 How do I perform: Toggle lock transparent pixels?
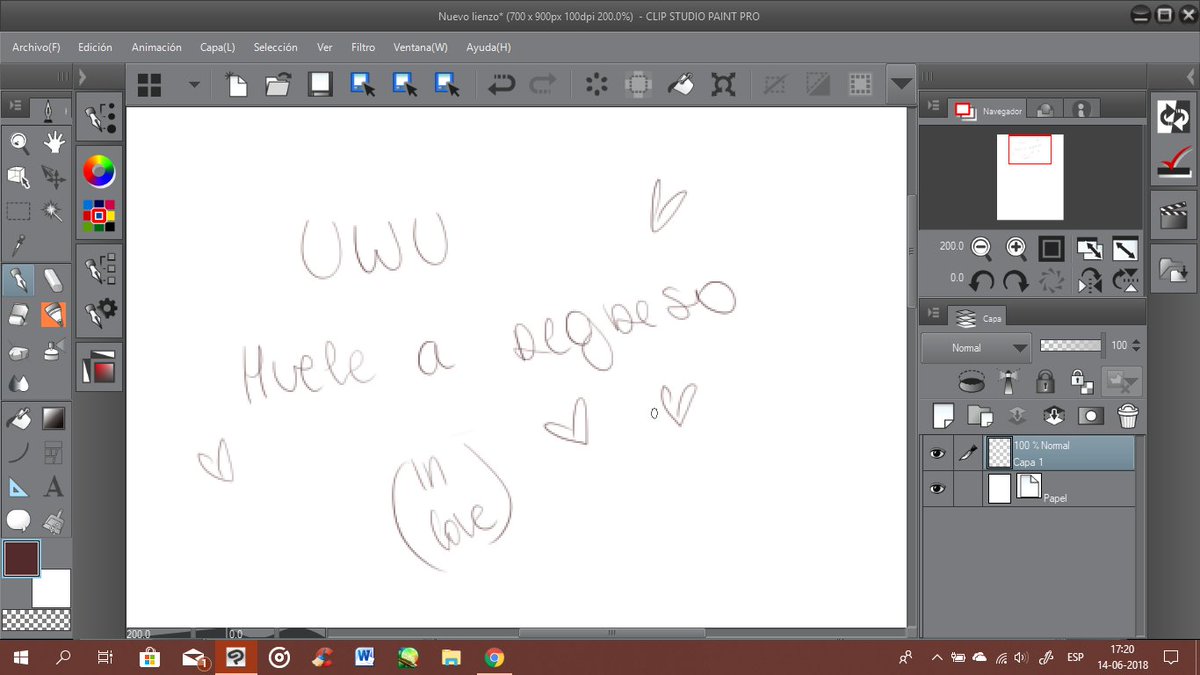[1082, 381]
